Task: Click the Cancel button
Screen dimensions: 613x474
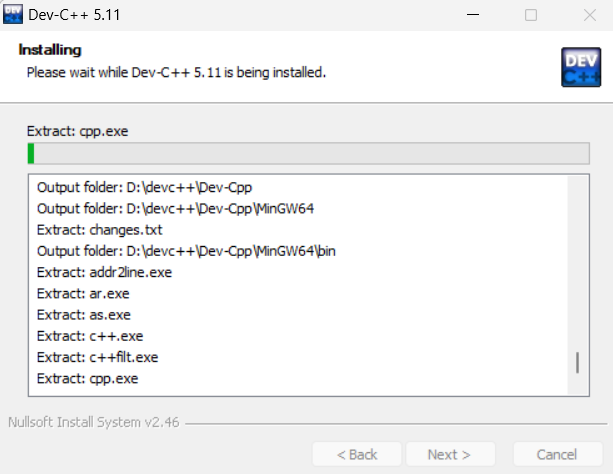Action: pyautogui.click(x=557, y=454)
